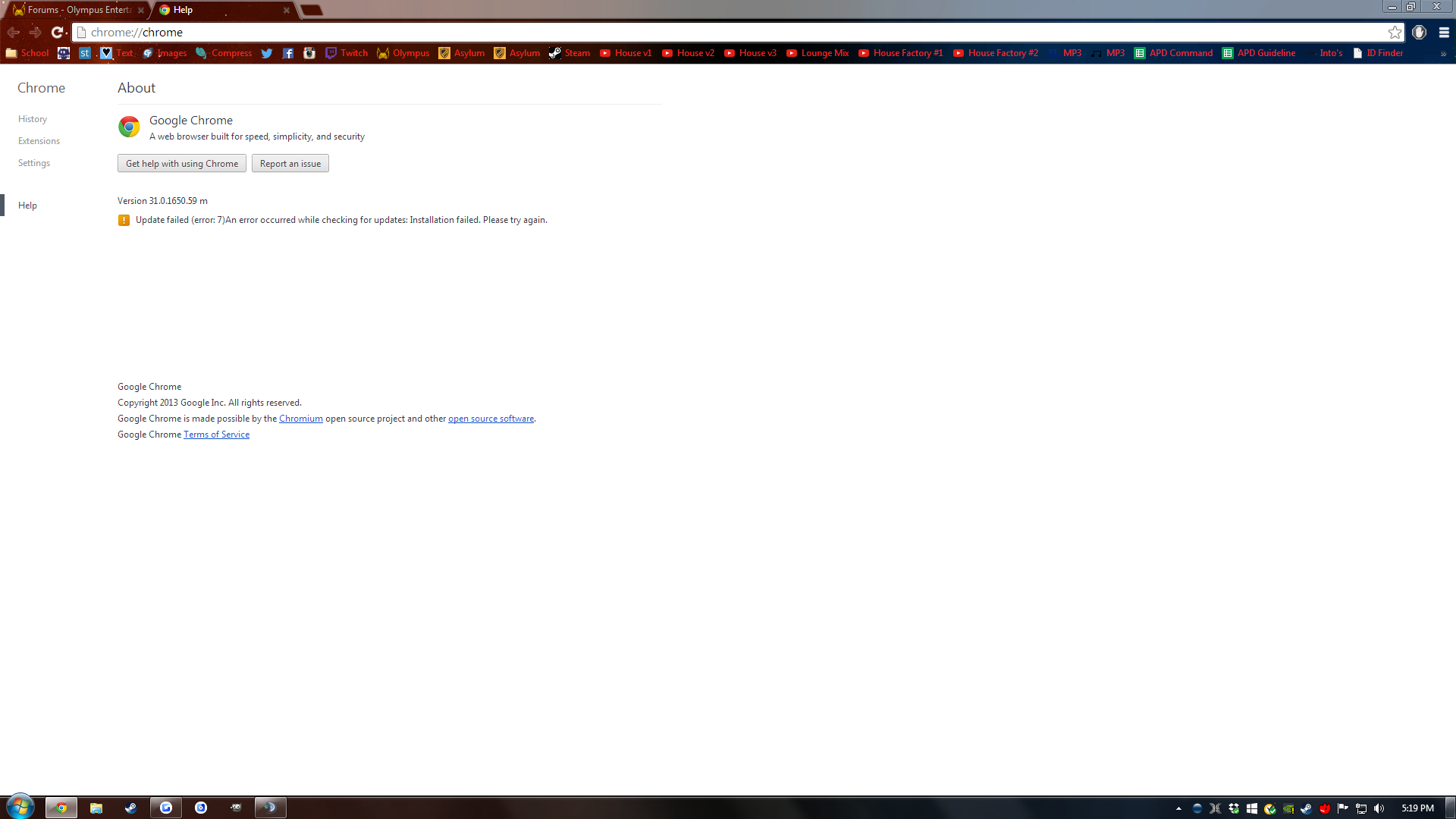Screen dimensions: 1456x819
Task: Open the House v1 YouTube bookmark
Action: 626,53
